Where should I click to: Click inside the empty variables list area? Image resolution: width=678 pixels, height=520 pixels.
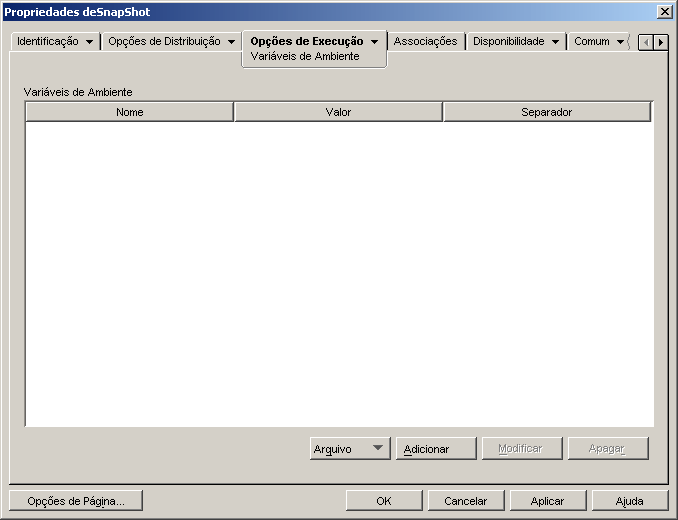point(339,274)
